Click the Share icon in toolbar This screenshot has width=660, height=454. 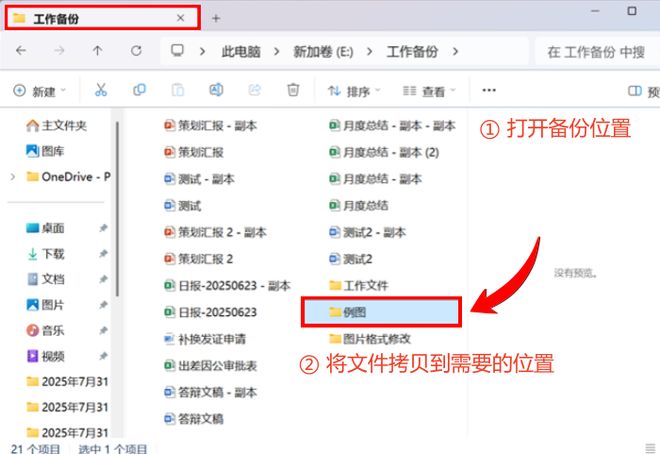pyautogui.click(x=254, y=90)
